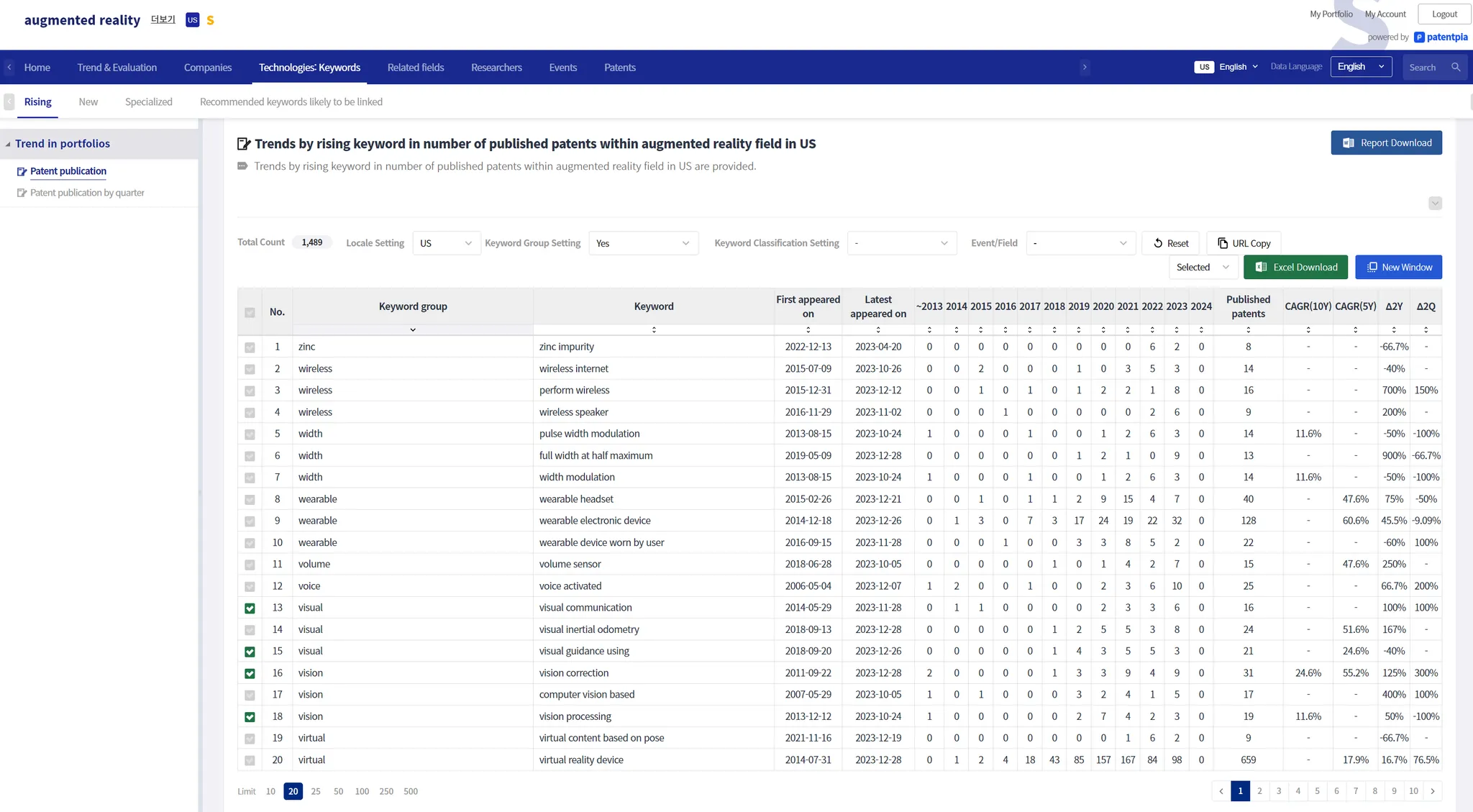Switch to the Specialized tab
Viewport: 1473px width, 812px height.
tap(148, 102)
